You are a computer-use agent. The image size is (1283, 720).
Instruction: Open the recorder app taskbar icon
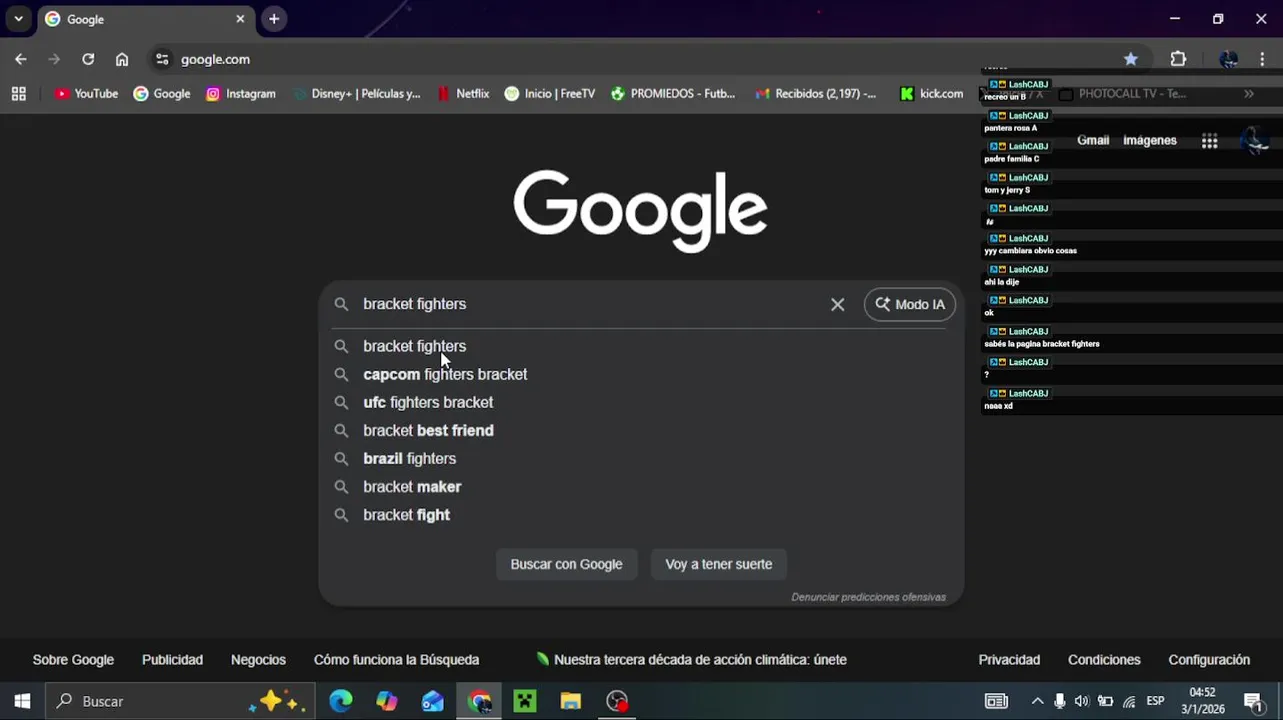coord(617,701)
